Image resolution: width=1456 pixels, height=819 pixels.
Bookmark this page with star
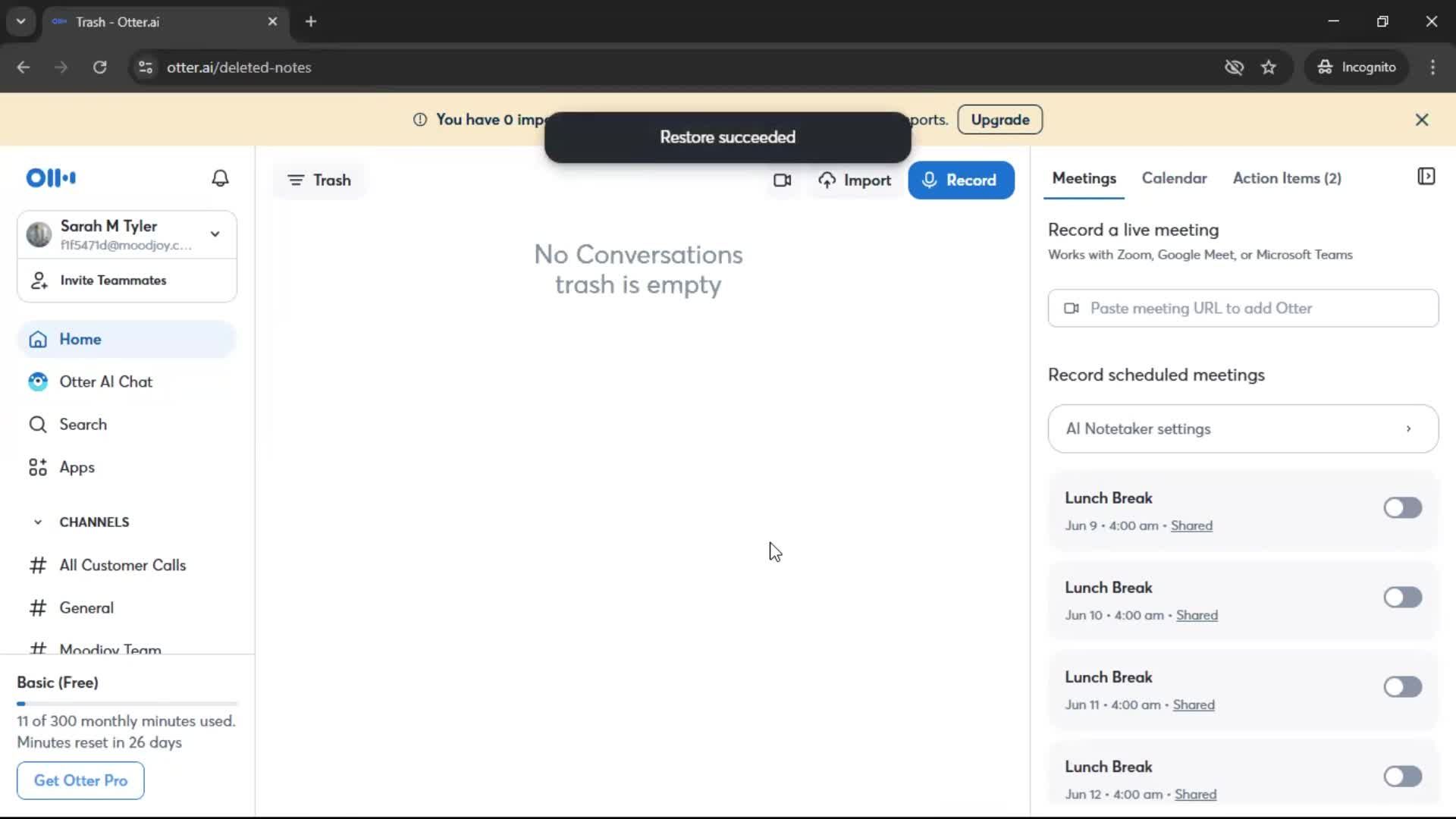click(1269, 67)
